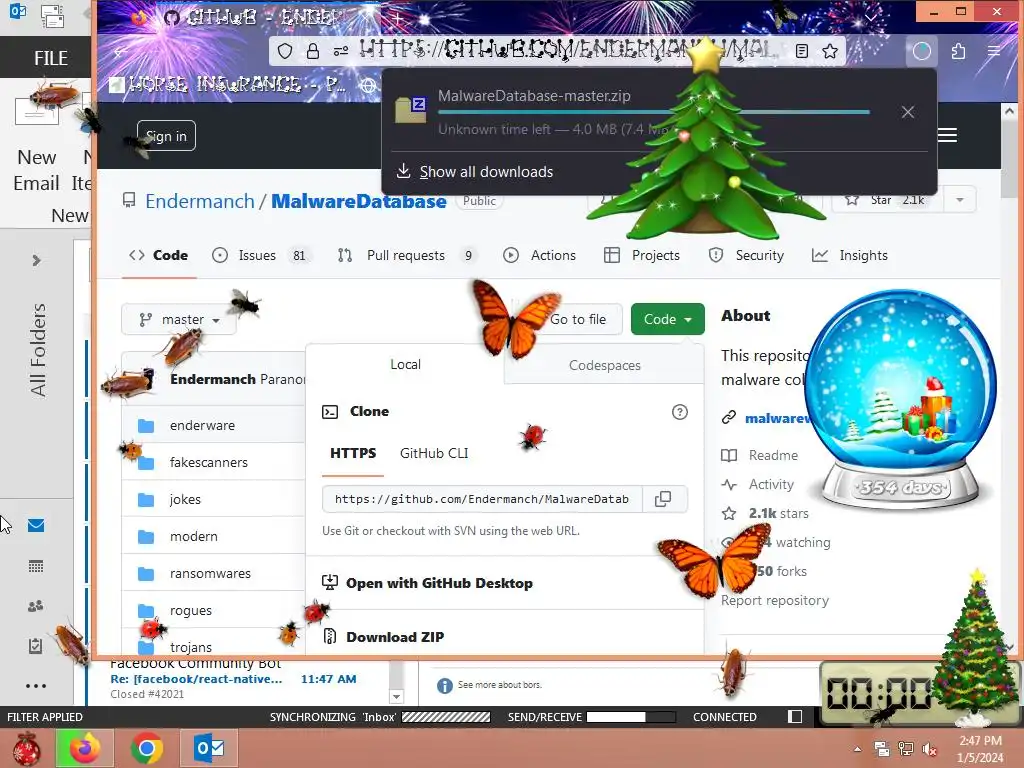Select the Local tab in clone popup
The image size is (1024, 768).
[x=405, y=364]
